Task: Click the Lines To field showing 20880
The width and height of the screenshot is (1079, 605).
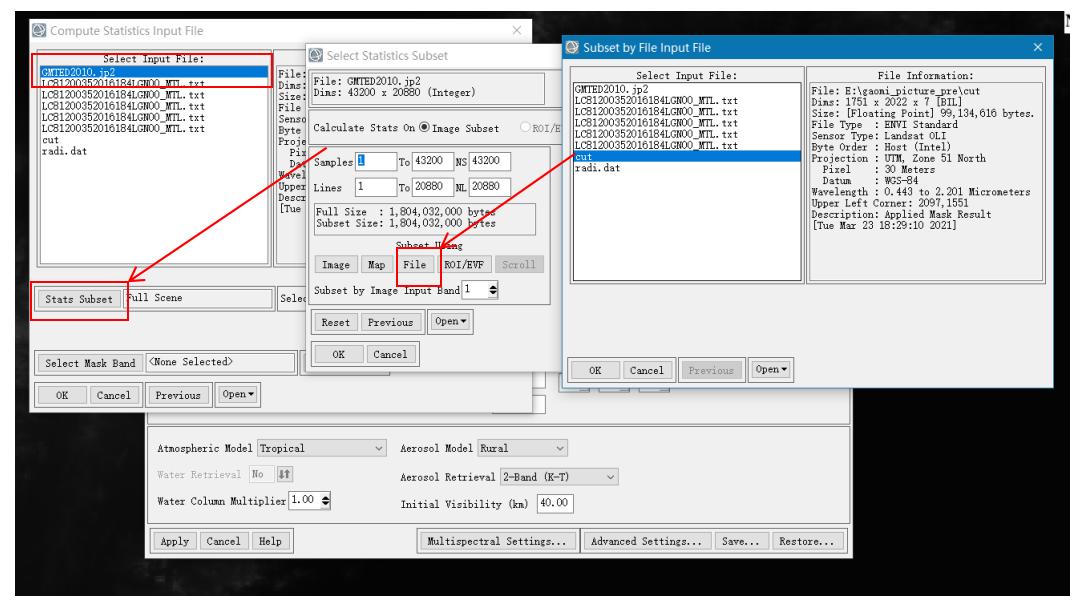Action: point(432,187)
